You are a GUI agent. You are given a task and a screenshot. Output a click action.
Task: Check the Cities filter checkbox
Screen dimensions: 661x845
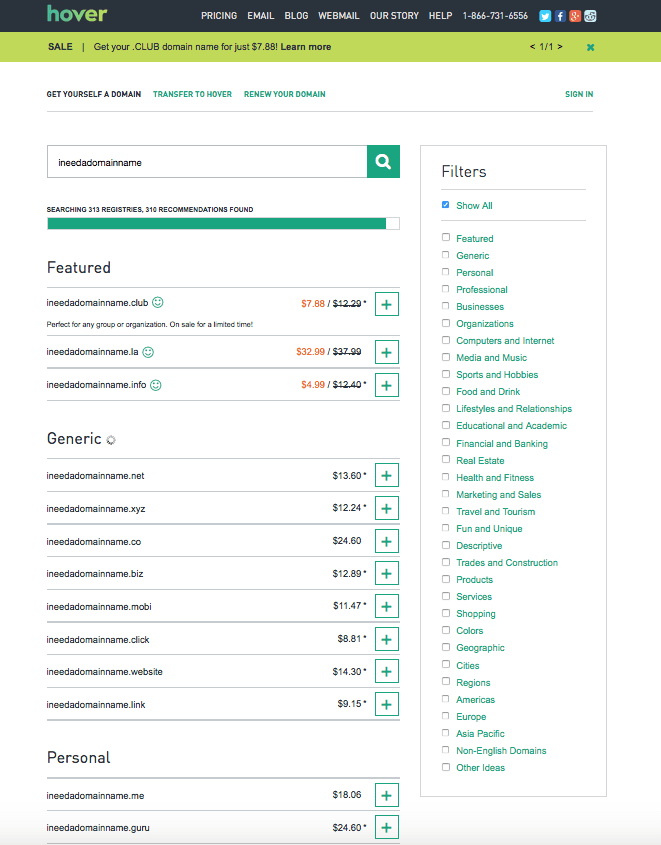(x=446, y=664)
